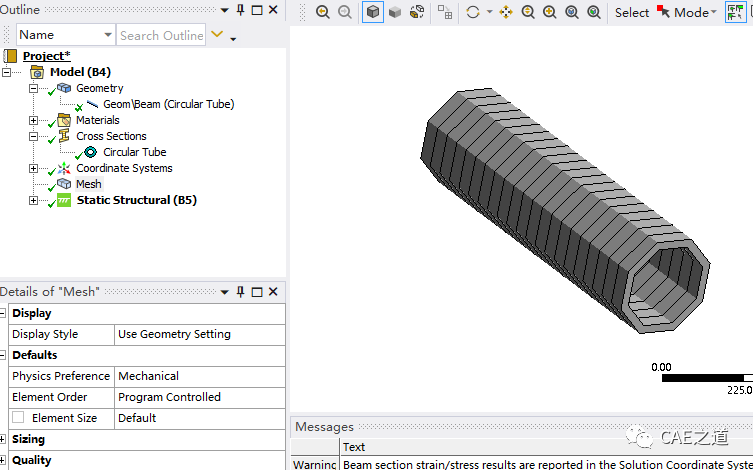Click the Beam section strain/stress warning message
The width and height of the screenshot is (753, 470).
click(547, 464)
